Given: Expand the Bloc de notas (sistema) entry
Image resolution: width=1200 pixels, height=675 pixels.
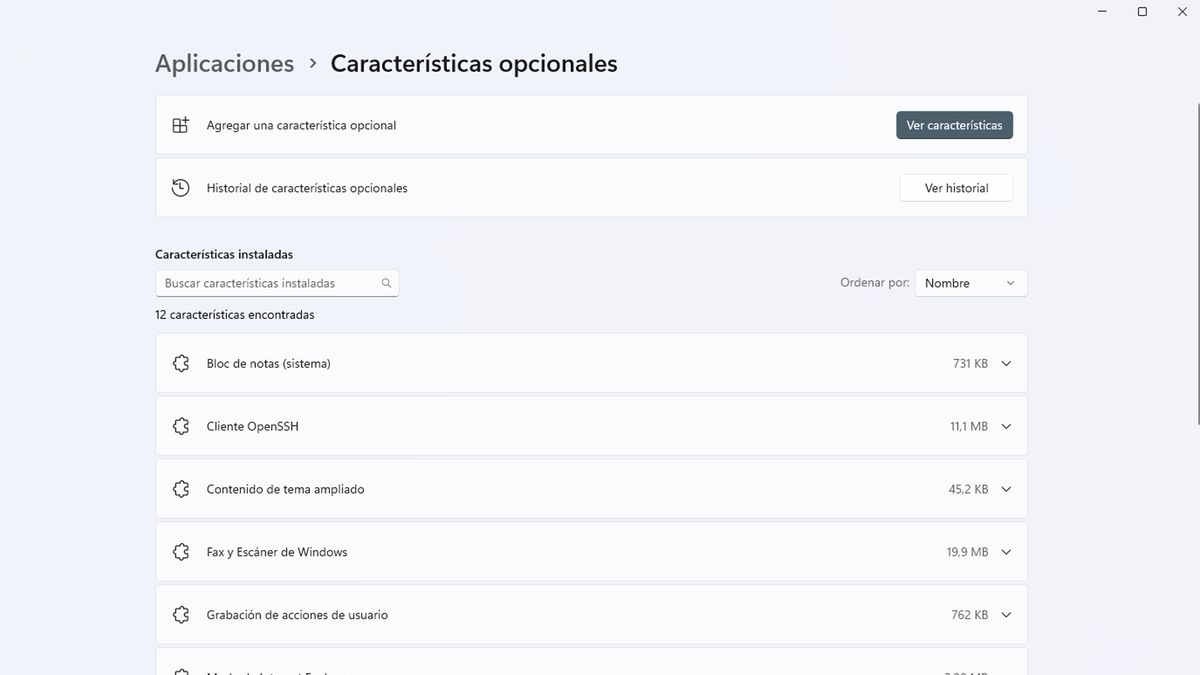Looking at the screenshot, I should coord(1006,364).
